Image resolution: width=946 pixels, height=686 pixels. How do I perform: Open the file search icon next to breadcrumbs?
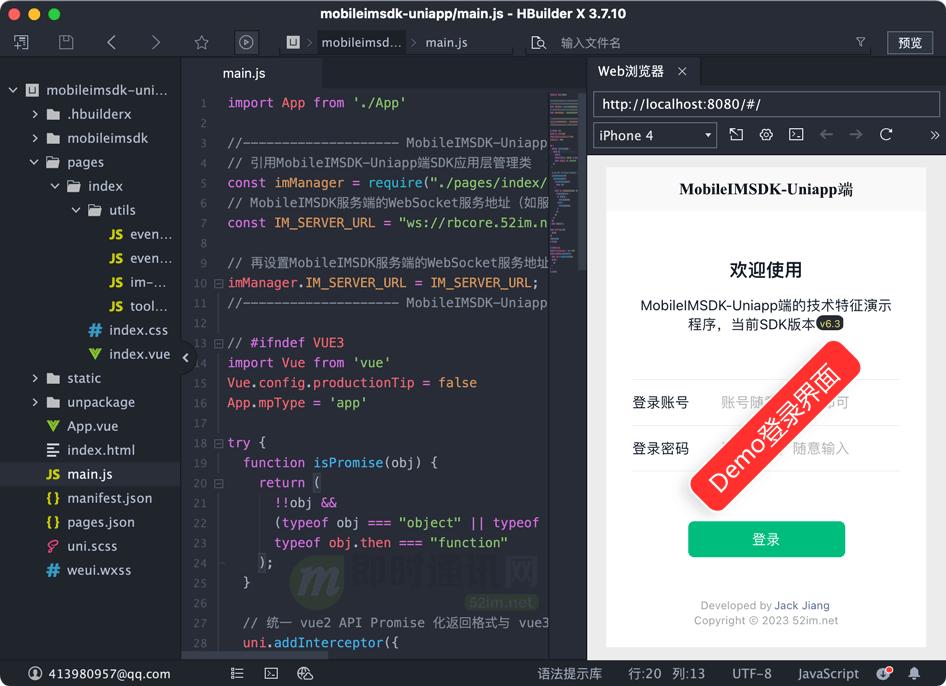(537, 43)
